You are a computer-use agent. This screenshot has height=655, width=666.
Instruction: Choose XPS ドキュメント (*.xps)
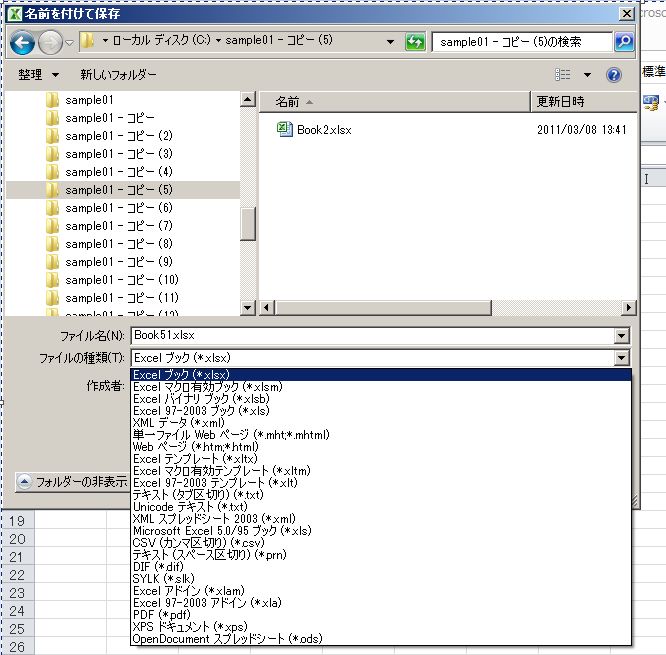[x=381, y=627]
